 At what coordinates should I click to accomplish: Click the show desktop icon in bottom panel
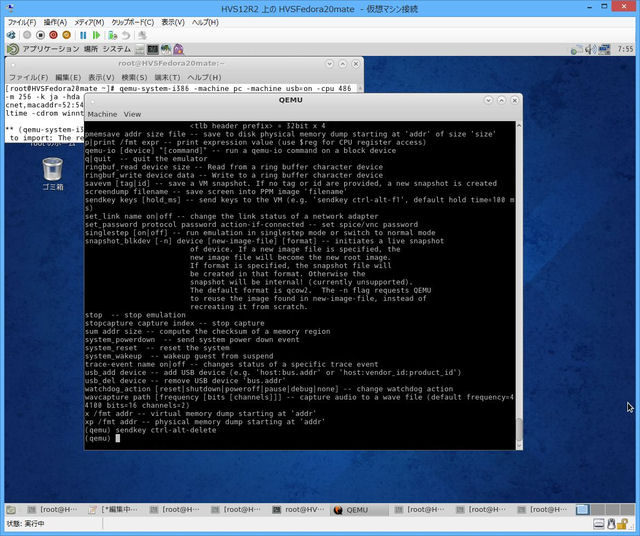pos(11,509)
